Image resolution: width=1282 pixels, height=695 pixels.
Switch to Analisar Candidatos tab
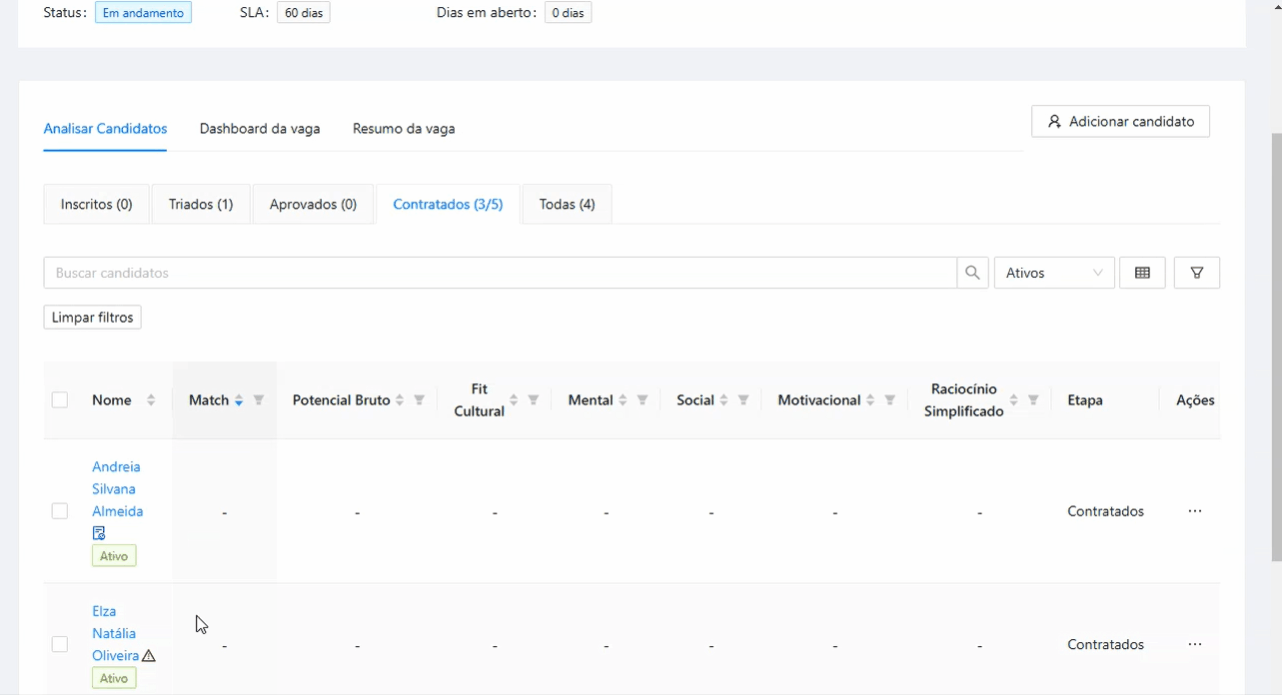point(105,129)
